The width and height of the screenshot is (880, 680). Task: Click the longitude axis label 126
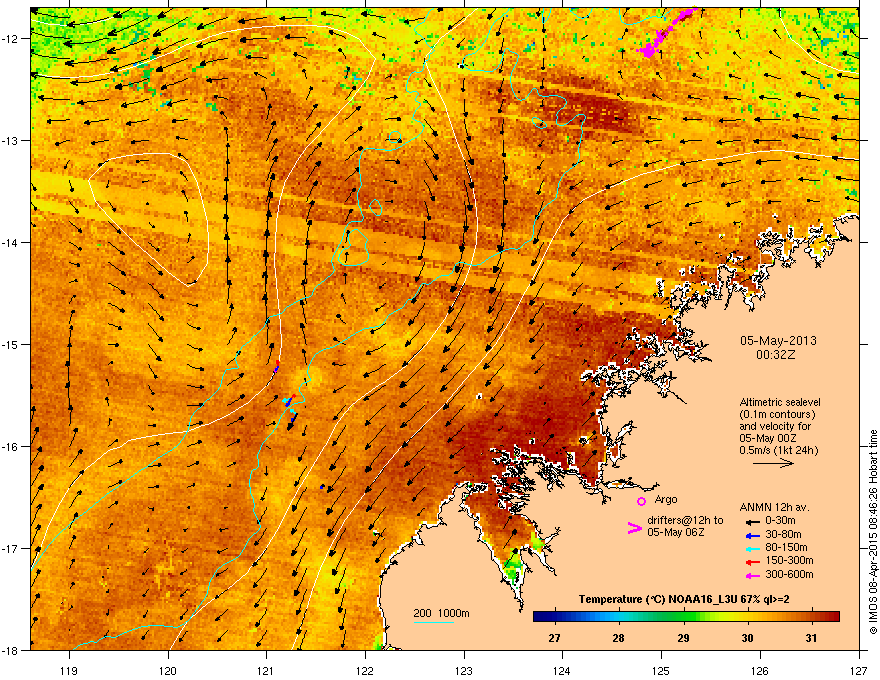click(x=760, y=670)
